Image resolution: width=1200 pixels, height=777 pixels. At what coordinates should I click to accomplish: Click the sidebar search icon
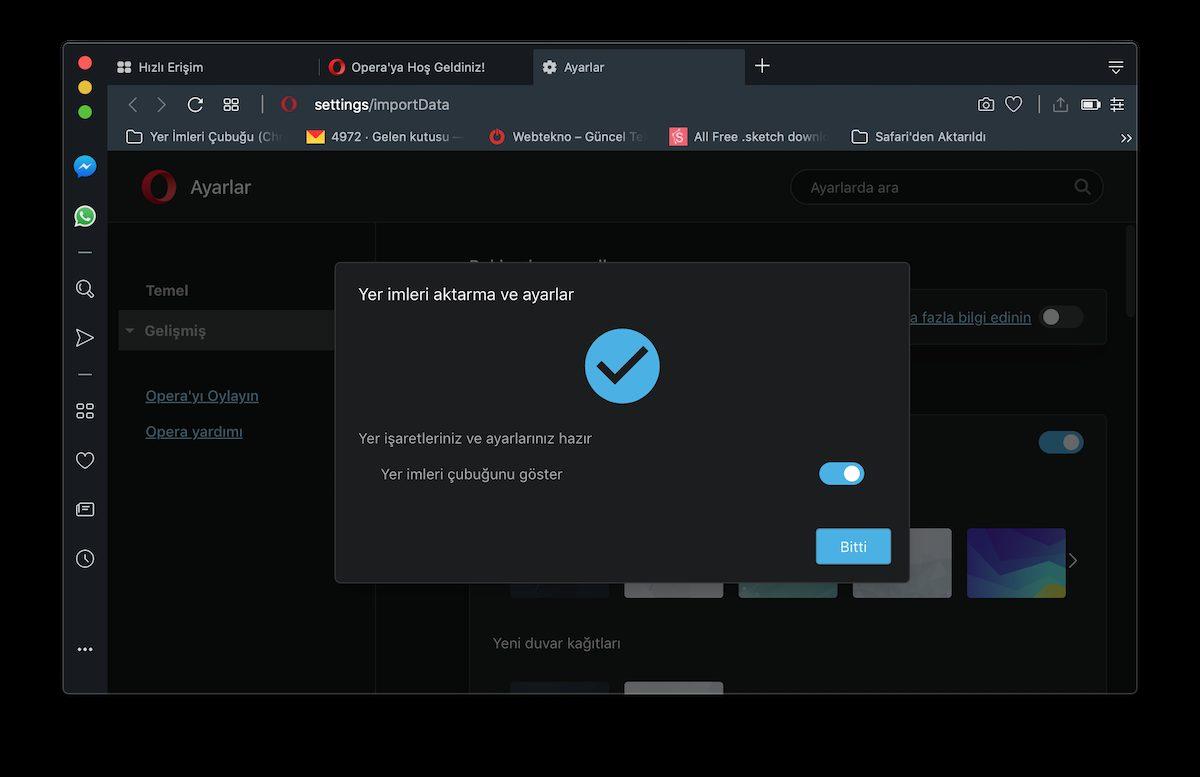click(85, 289)
